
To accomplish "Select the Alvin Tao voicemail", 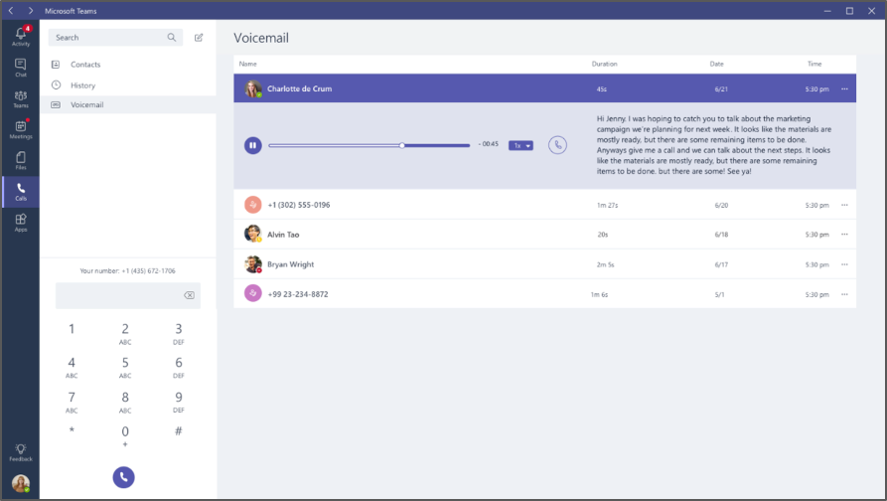I will [x=545, y=234].
